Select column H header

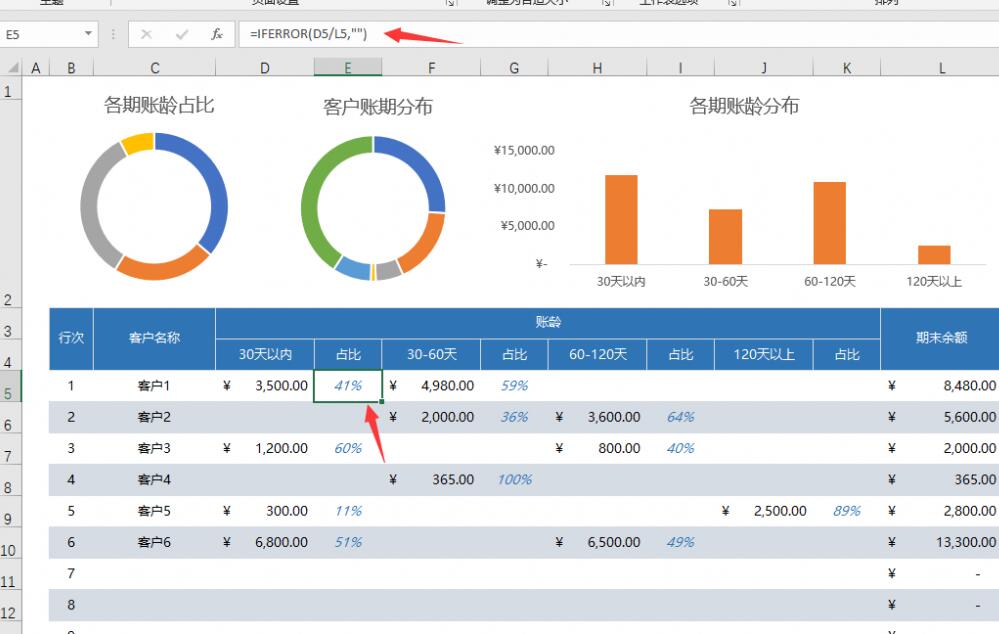597,68
